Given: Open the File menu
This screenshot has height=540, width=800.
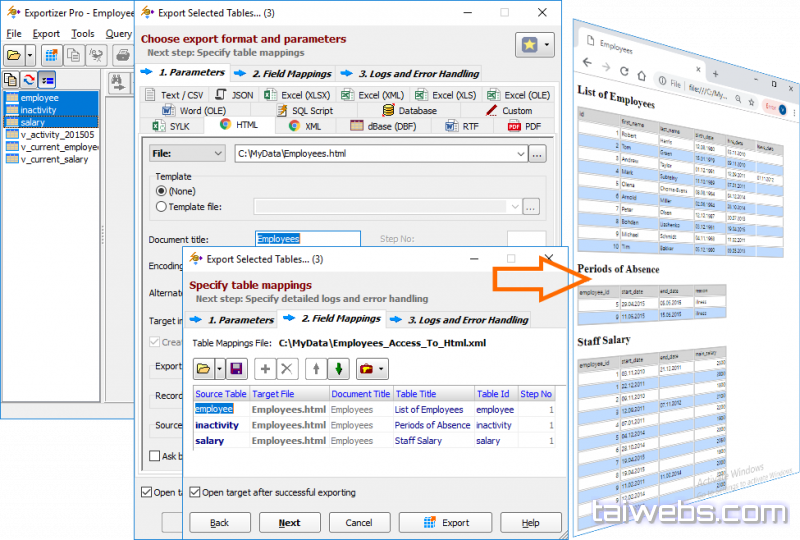Looking at the screenshot, I should (14, 34).
